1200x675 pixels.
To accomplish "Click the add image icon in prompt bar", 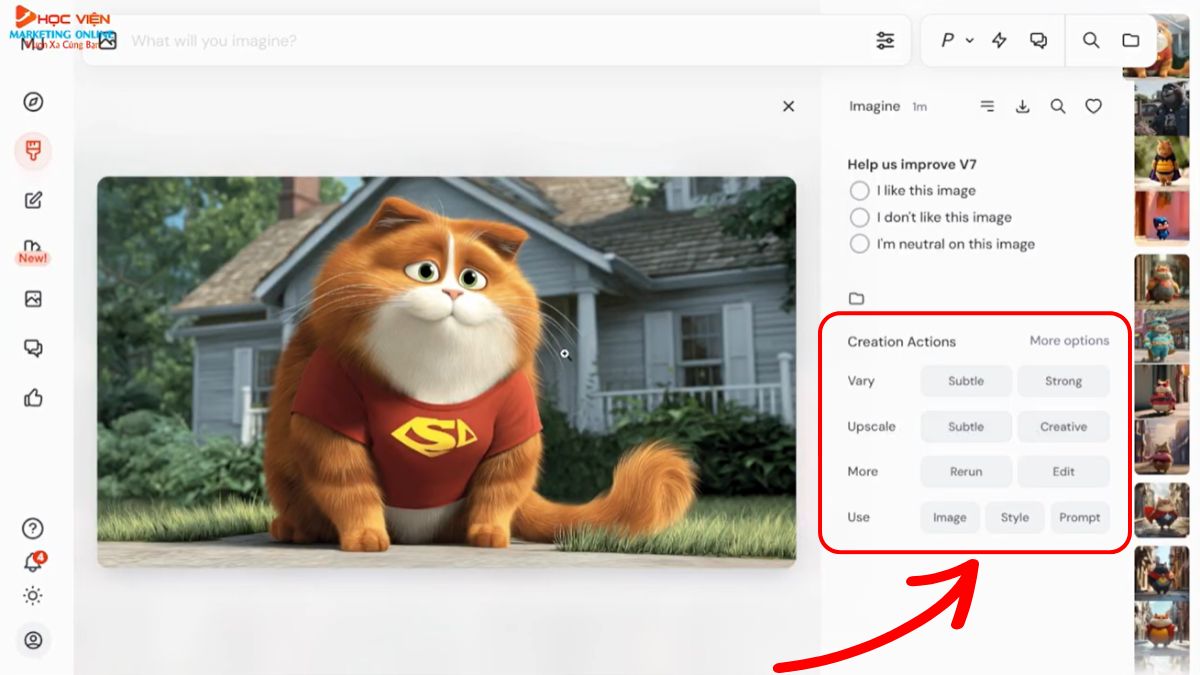I will pos(107,41).
